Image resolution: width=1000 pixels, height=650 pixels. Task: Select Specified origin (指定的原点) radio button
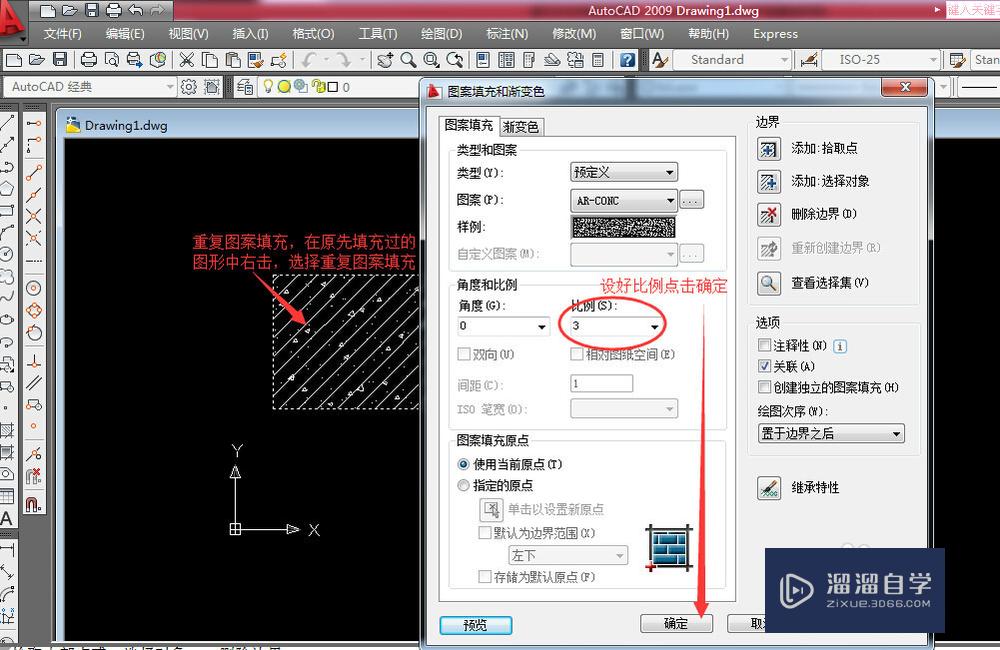[x=464, y=485]
